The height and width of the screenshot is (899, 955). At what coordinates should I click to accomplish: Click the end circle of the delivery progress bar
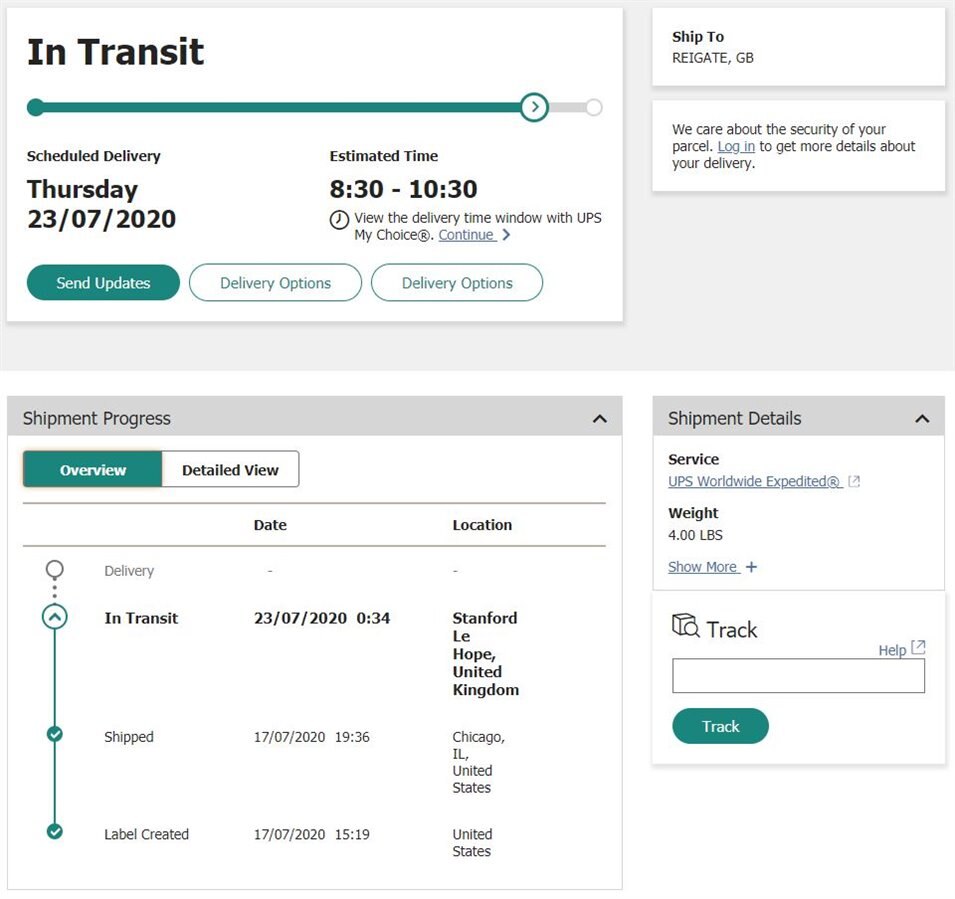pos(594,107)
